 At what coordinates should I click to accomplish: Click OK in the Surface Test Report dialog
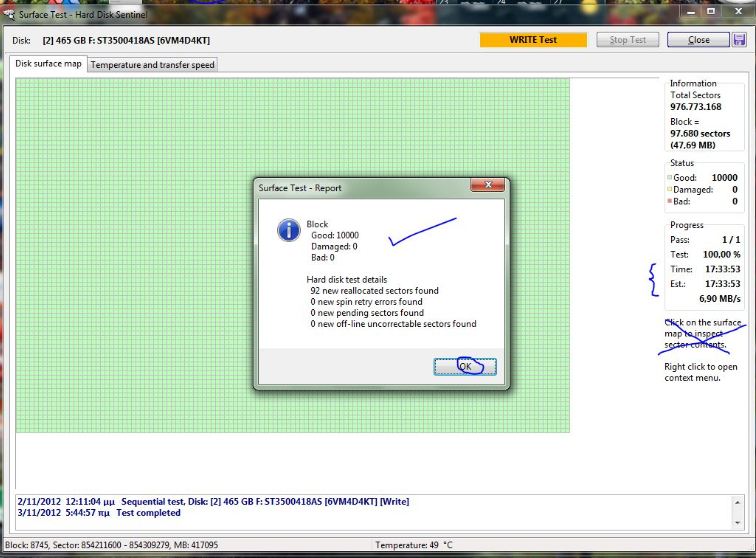[465, 367]
